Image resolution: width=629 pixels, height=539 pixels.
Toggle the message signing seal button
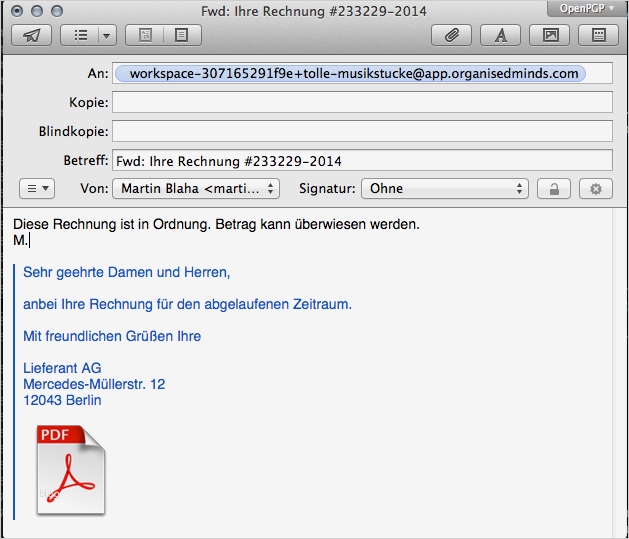coord(596,188)
